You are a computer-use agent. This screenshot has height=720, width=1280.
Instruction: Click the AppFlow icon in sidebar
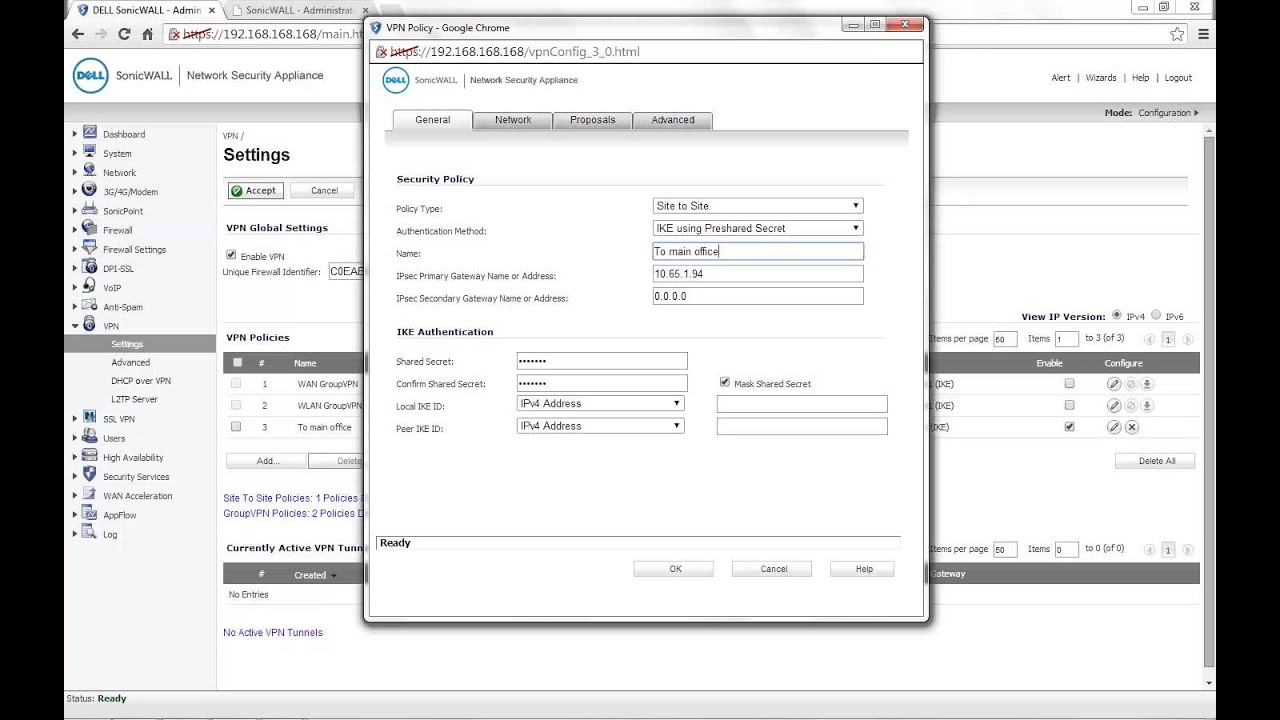90,514
